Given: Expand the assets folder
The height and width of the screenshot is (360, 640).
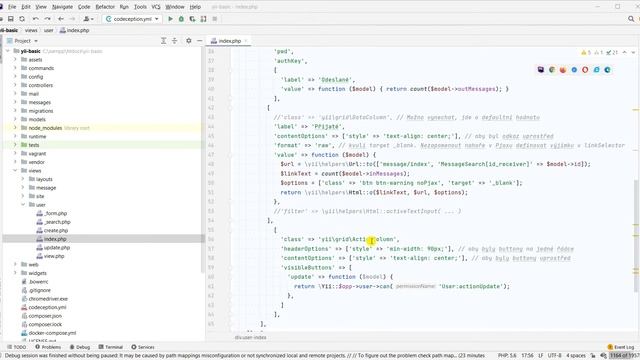Looking at the screenshot, I should pyautogui.click(x=15, y=60).
